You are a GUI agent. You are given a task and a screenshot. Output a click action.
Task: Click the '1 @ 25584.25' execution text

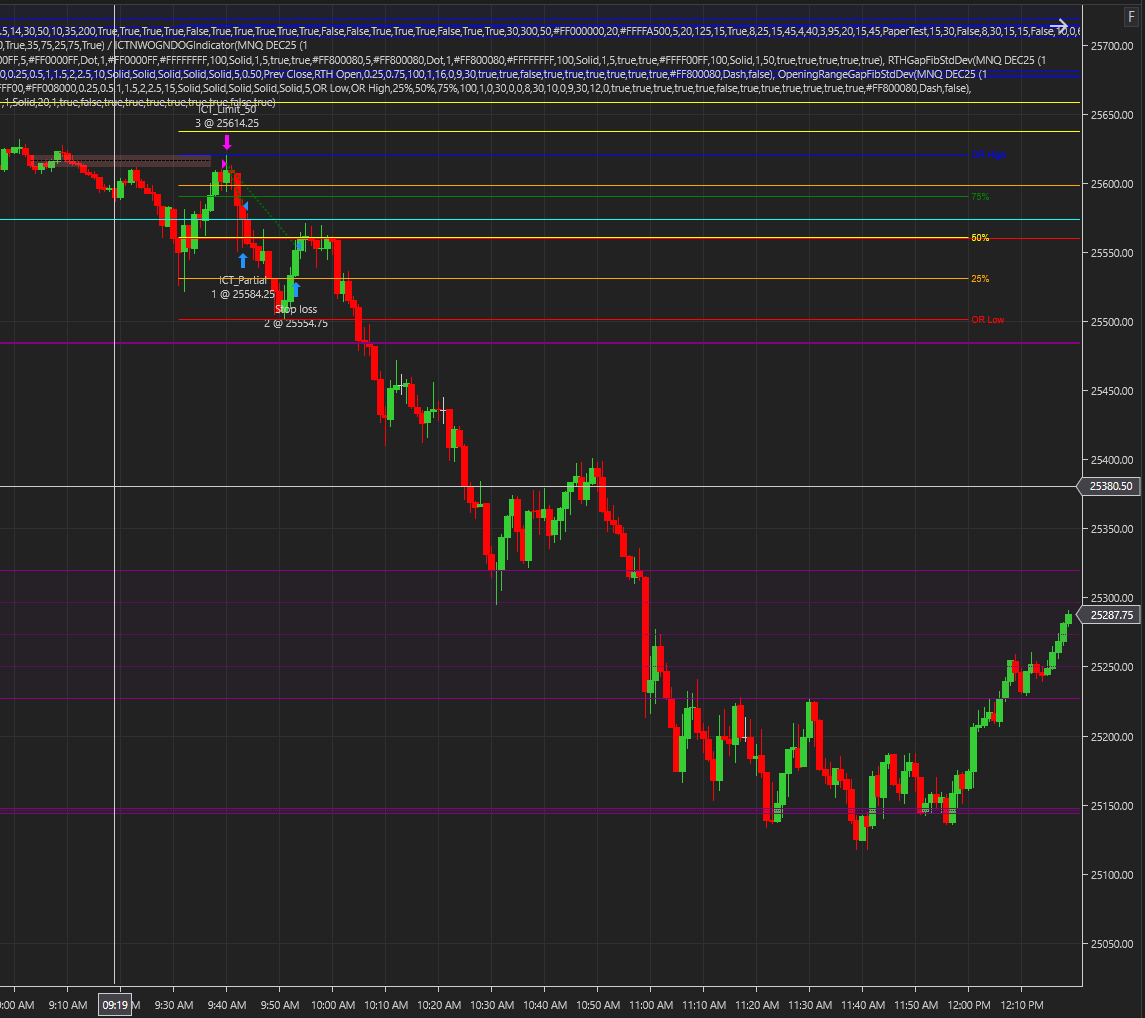pyautogui.click(x=243, y=294)
